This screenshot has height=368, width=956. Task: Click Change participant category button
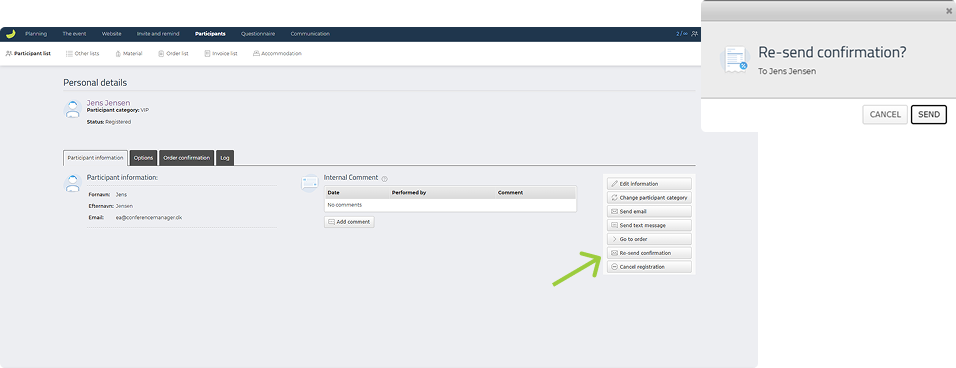click(x=649, y=197)
